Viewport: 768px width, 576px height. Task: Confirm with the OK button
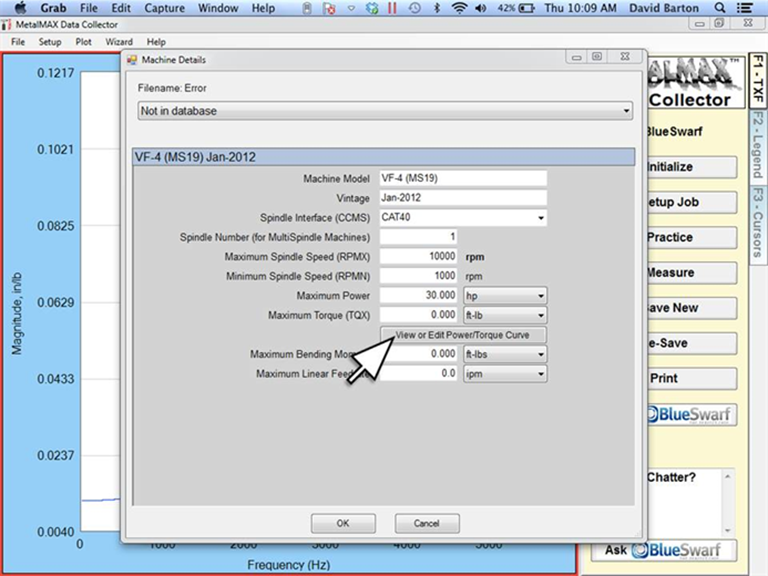pyautogui.click(x=343, y=523)
